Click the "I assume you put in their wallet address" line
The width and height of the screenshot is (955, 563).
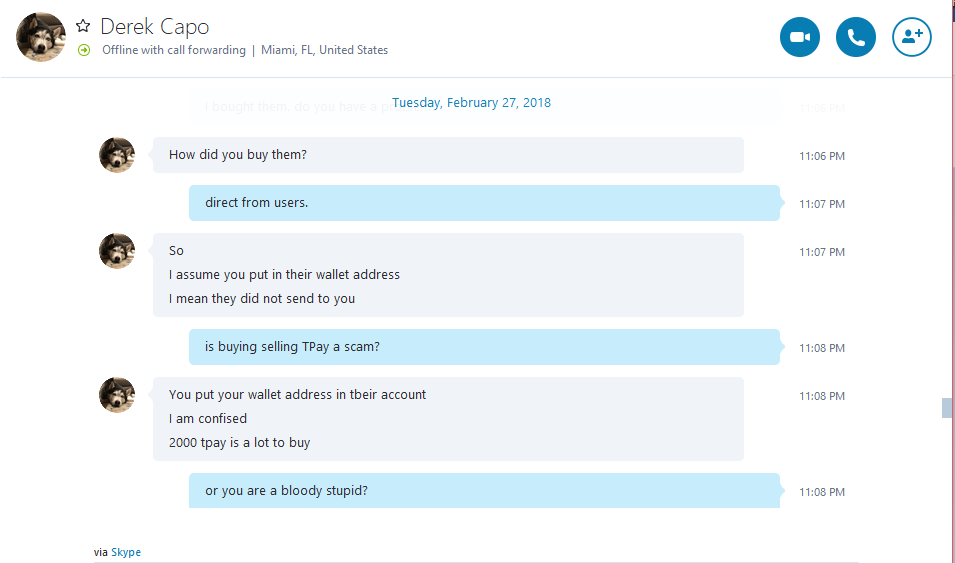[x=284, y=275]
